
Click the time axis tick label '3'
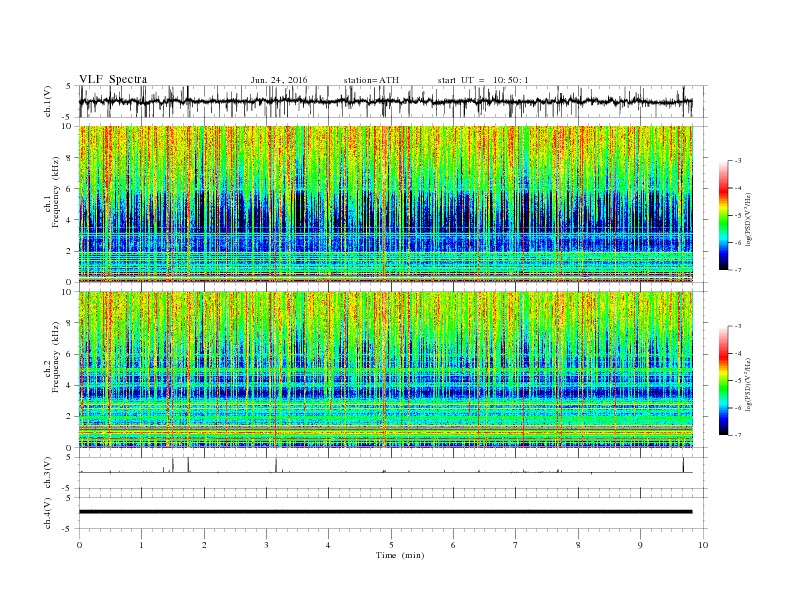(x=266, y=545)
